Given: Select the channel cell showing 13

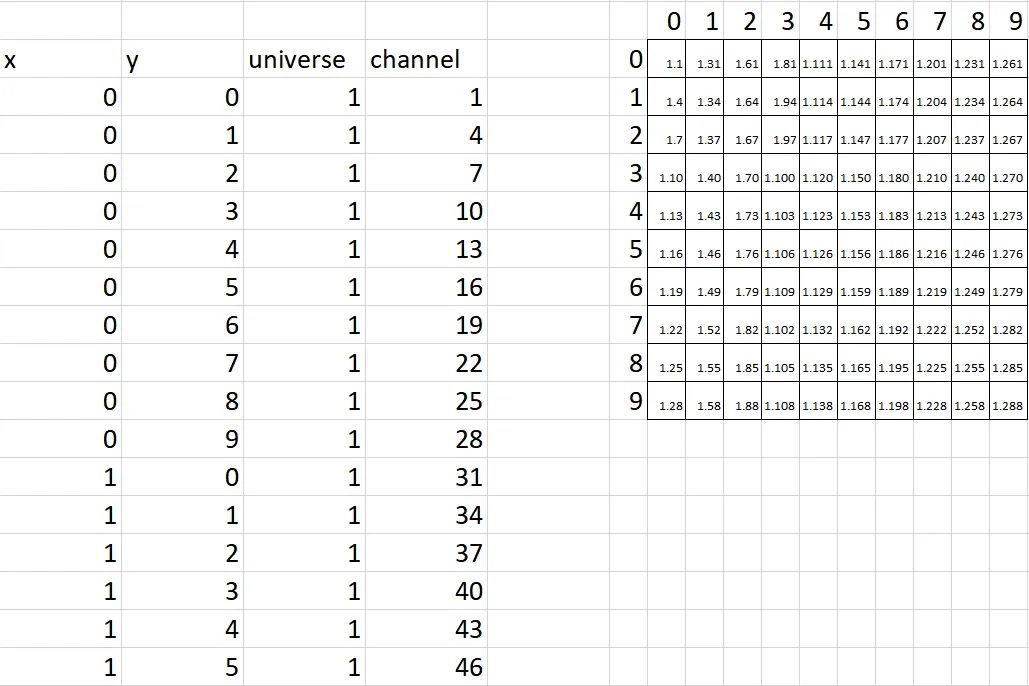Looking at the screenshot, I should coord(426,249).
